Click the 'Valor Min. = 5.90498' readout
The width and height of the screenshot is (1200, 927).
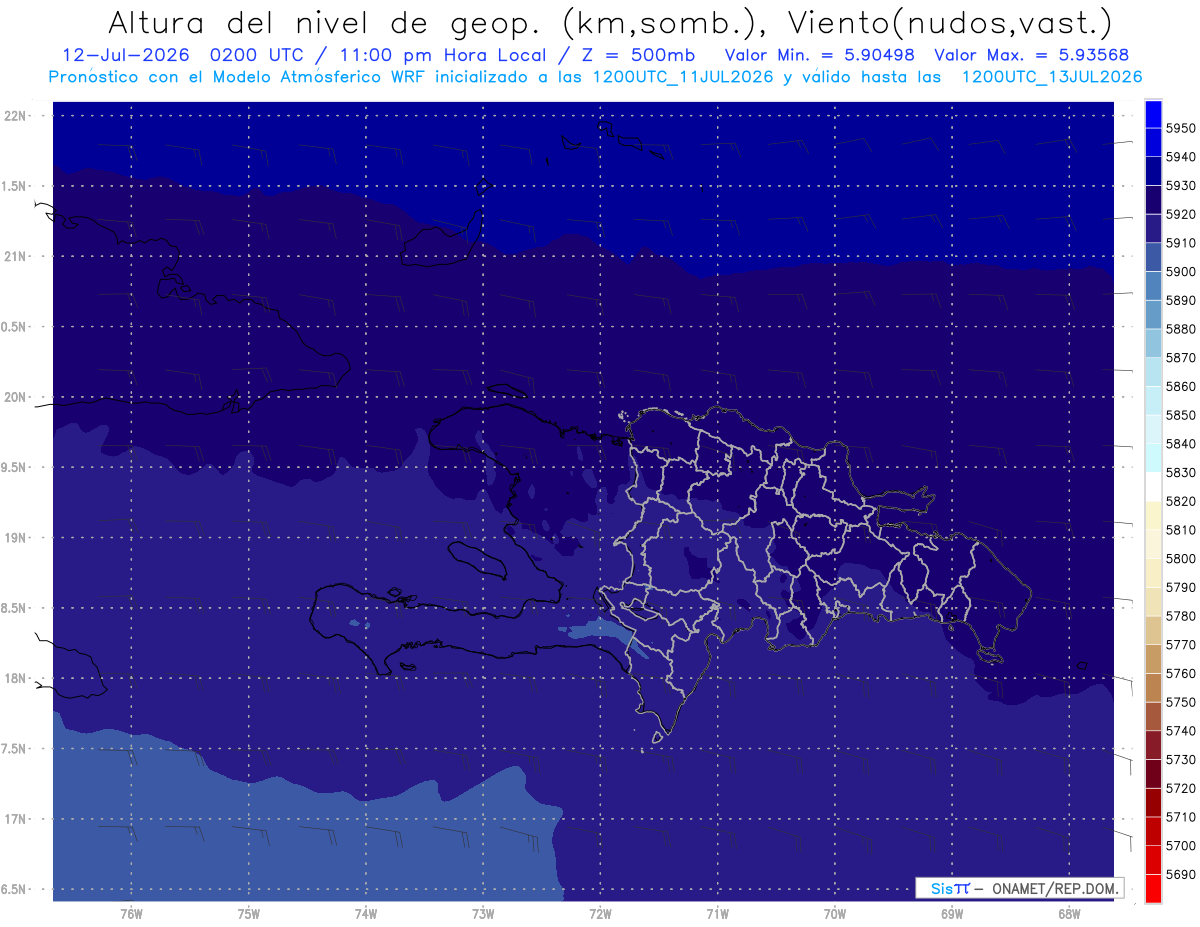[820, 55]
